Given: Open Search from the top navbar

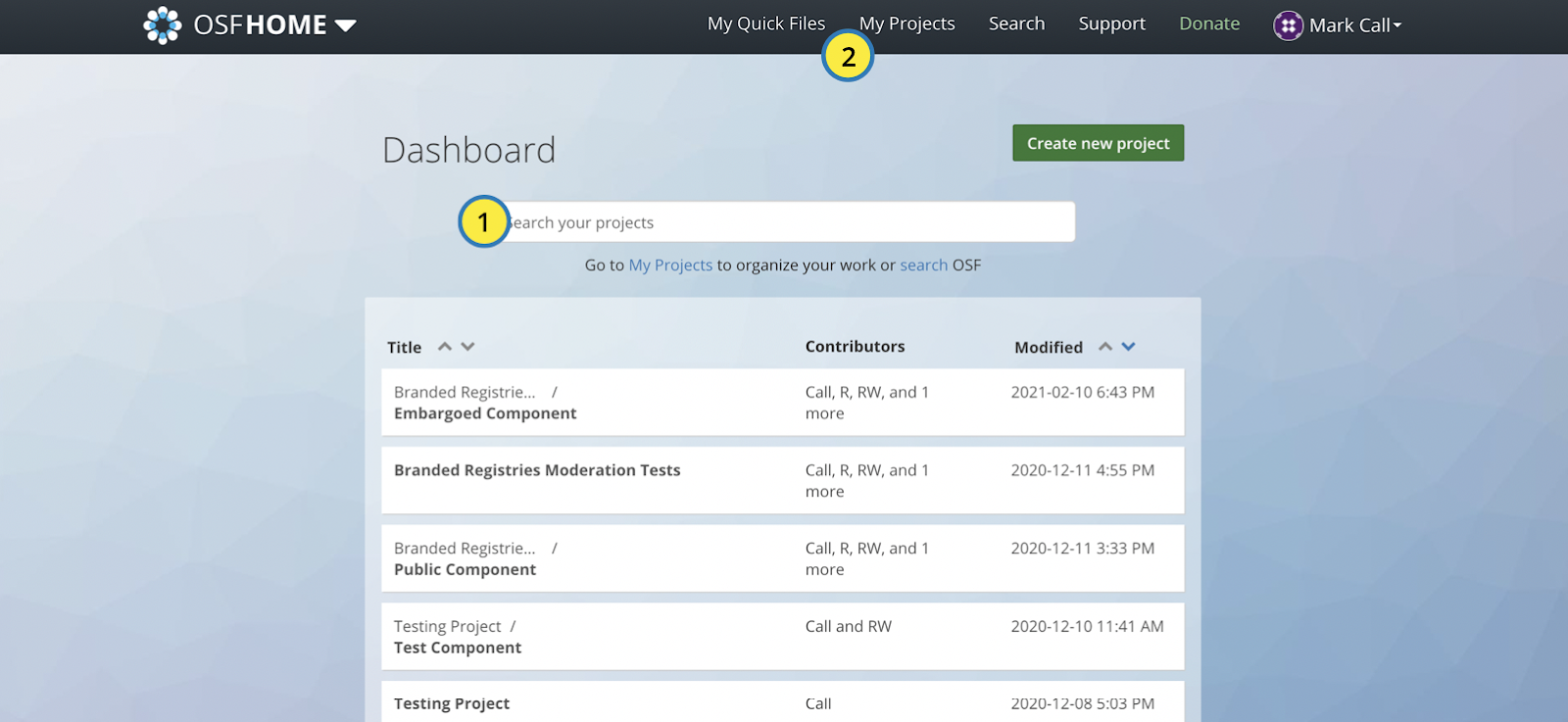Looking at the screenshot, I should coord(1016,24).
